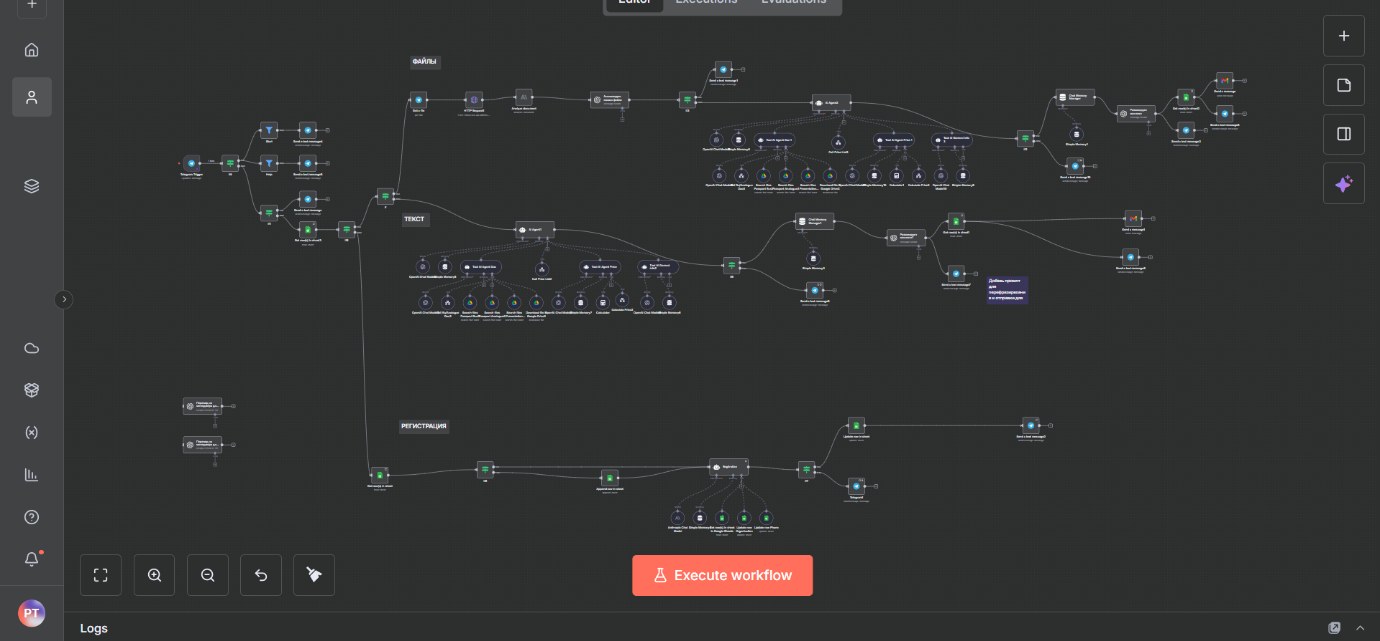Switch to the Evaluations tab

click(793, 3)
